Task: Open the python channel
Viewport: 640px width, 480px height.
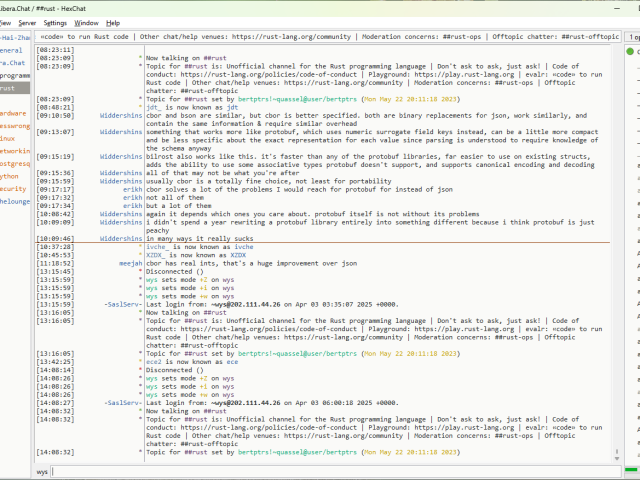Action: [9, 176]
